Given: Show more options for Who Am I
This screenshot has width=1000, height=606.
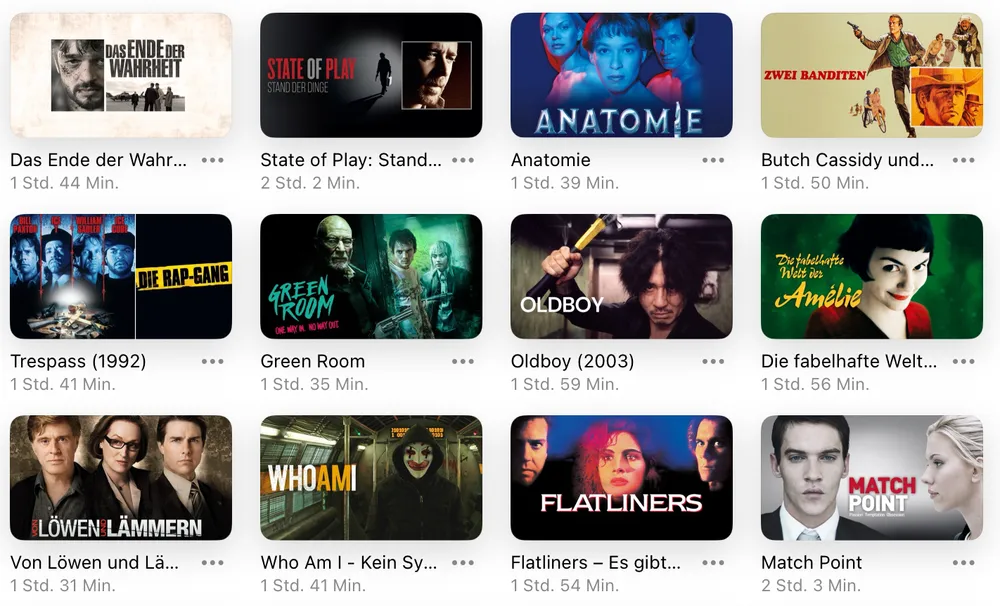Looking at the screenshot, I should pos(462,563).
